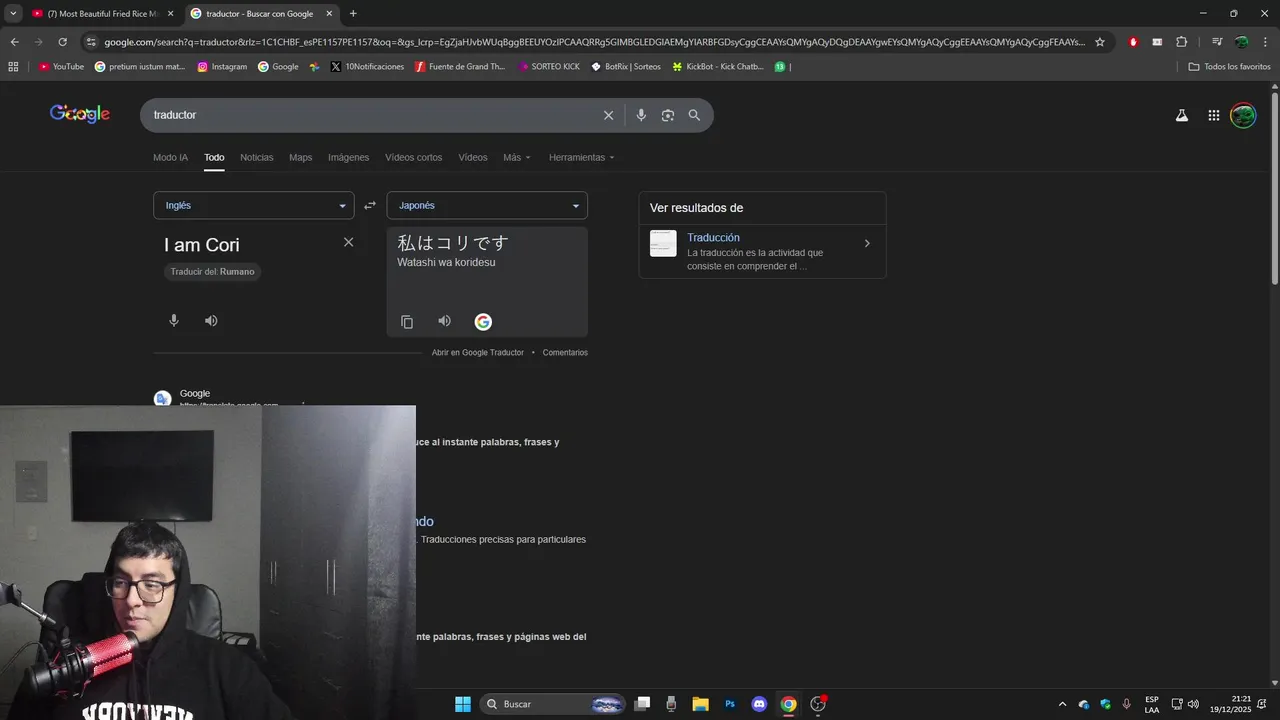Open the tab search dropdown in Chrome
The image size is (1280, 720).
(x=14, y=14)
